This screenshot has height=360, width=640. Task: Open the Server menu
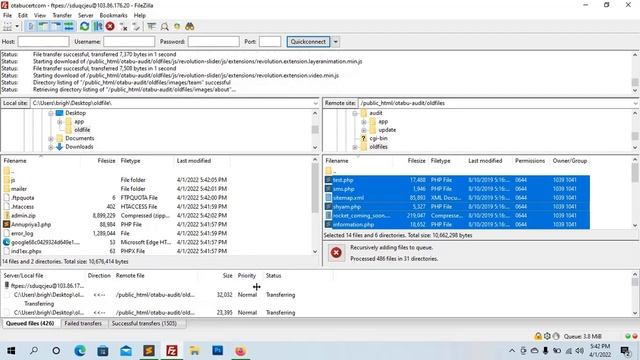86,15
